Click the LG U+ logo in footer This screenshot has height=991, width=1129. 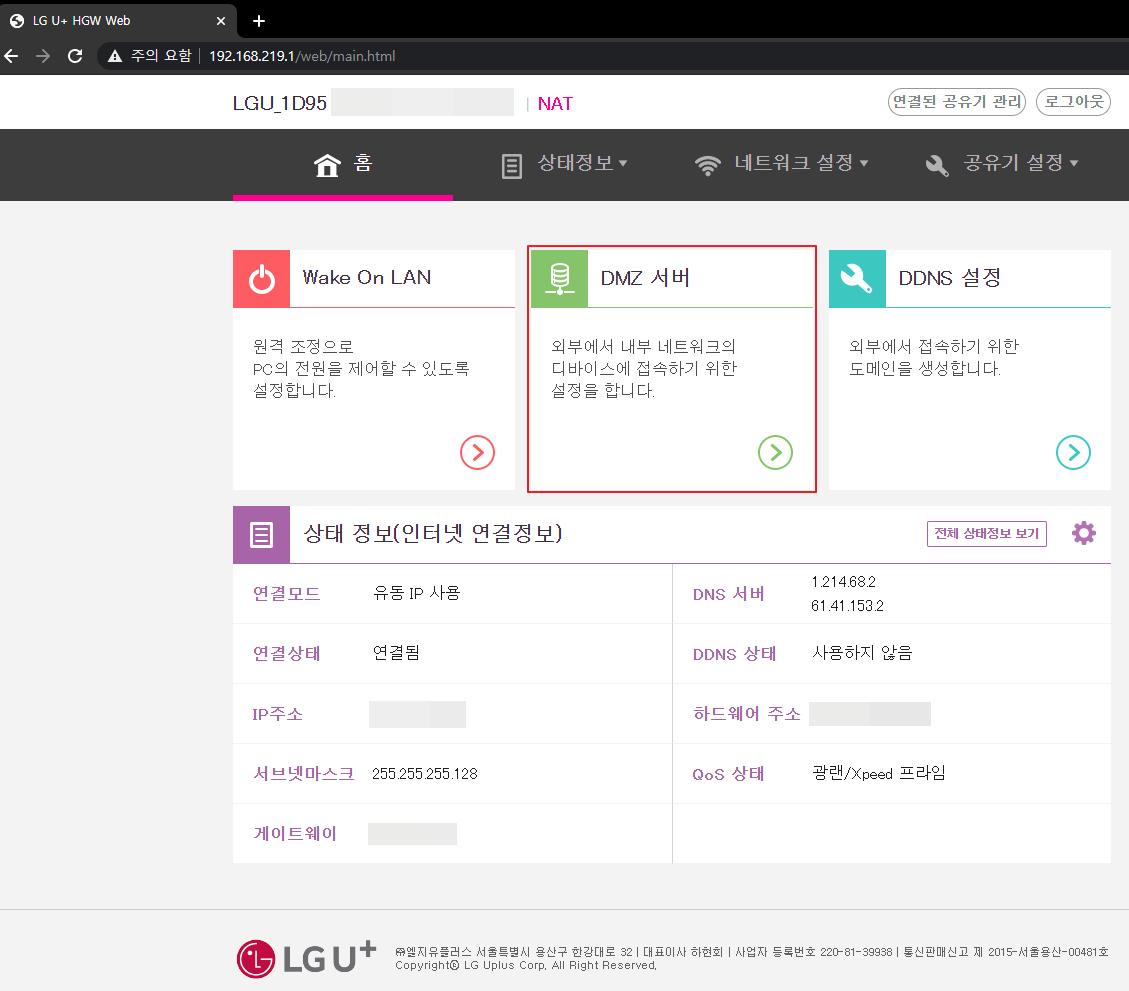coord(307,959)
